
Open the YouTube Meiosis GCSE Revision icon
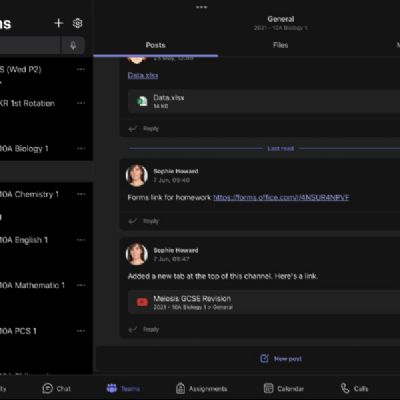click(x=142, y=302)
